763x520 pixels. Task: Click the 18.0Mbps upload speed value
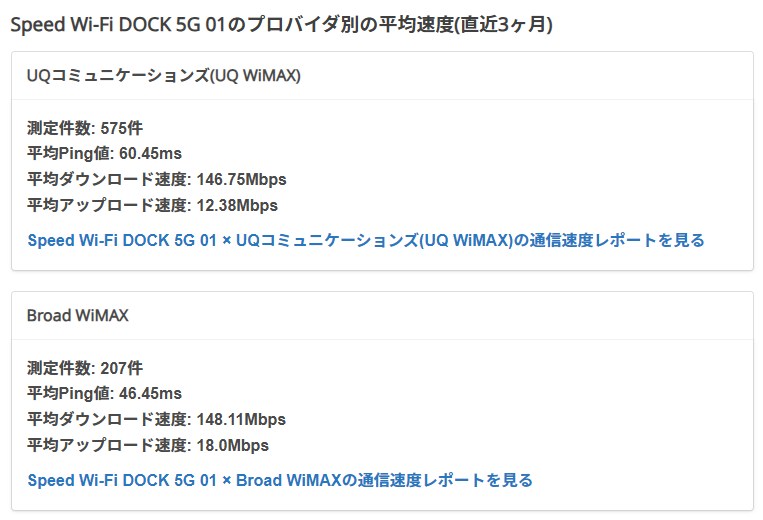pyautogui.click(x=230, y=446)
